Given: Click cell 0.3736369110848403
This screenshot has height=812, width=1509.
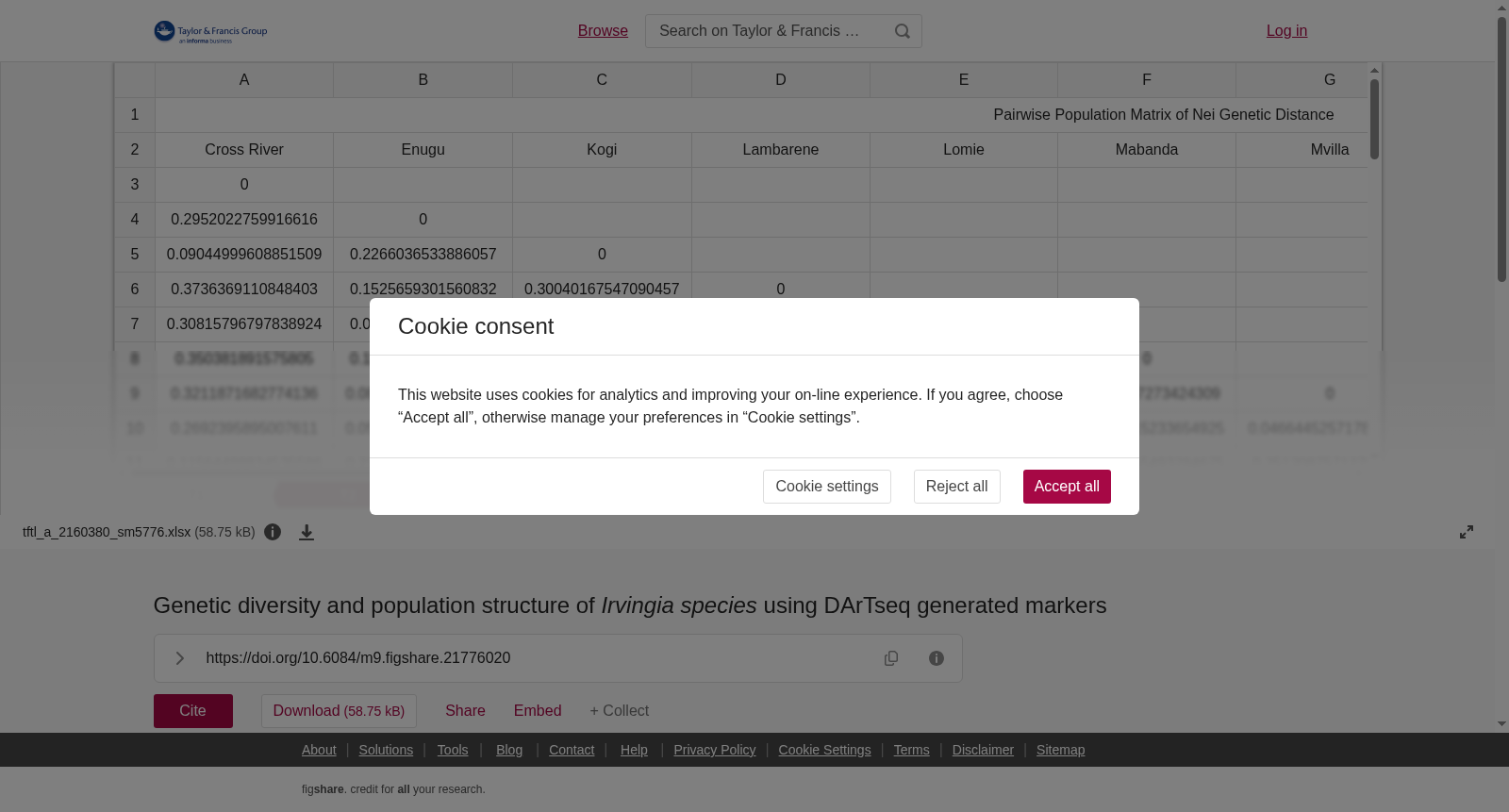Looking at the screenshot, I should [244, 289].
